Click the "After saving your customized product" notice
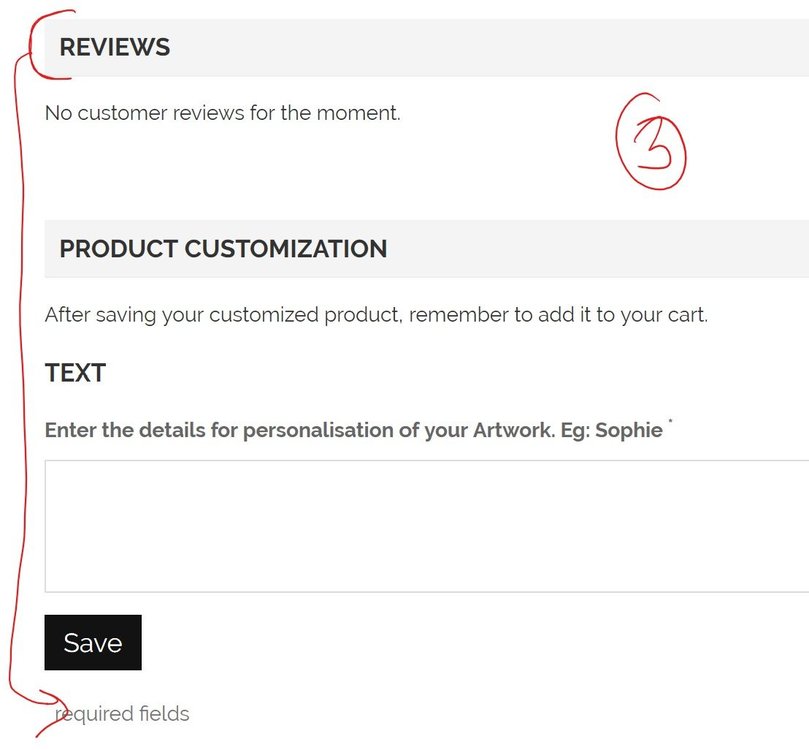This screenshot has width=809, height=750. coord(376,315)
